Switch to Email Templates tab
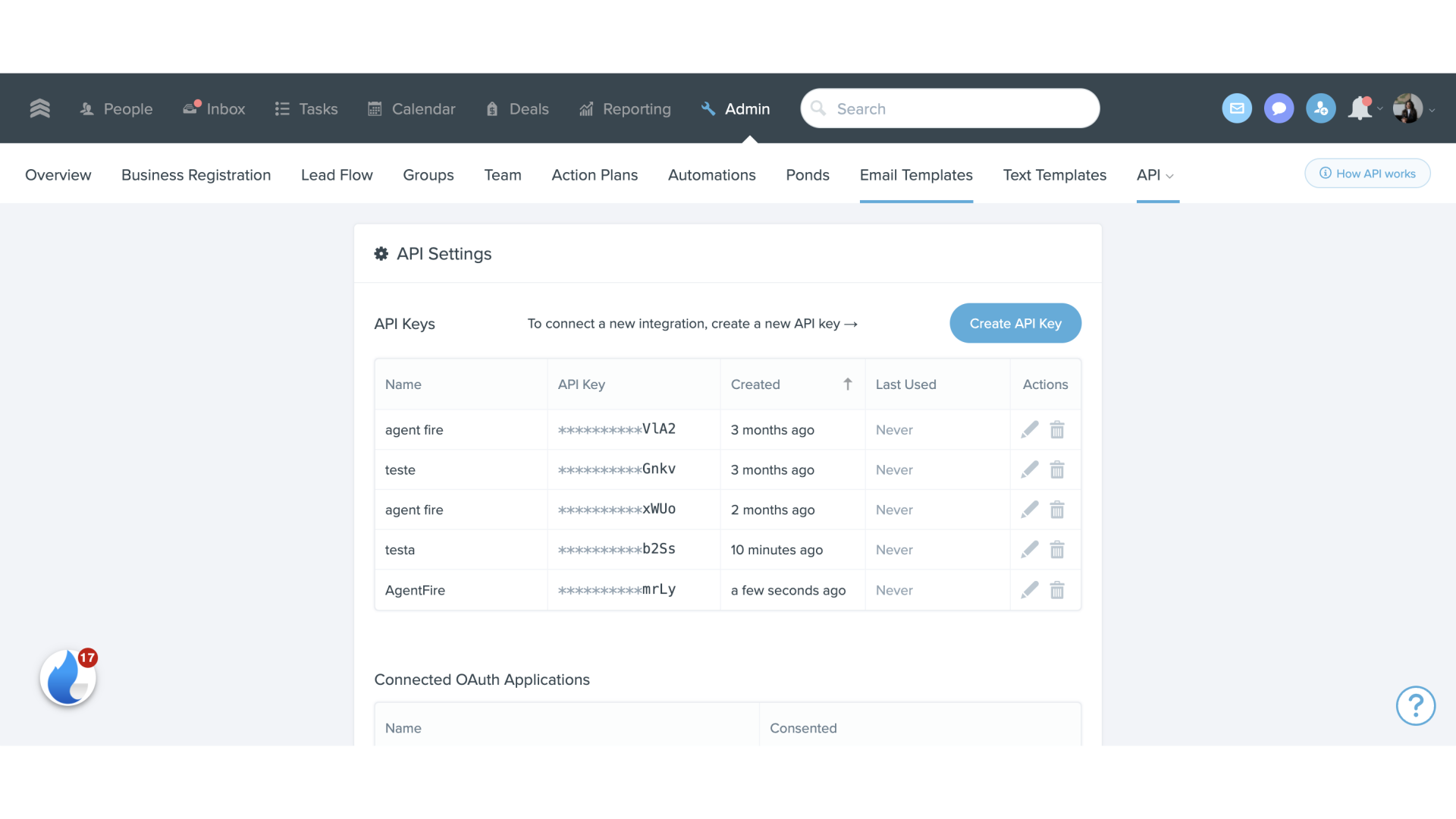The image size is (1456, 819). [x=916, y=175]
